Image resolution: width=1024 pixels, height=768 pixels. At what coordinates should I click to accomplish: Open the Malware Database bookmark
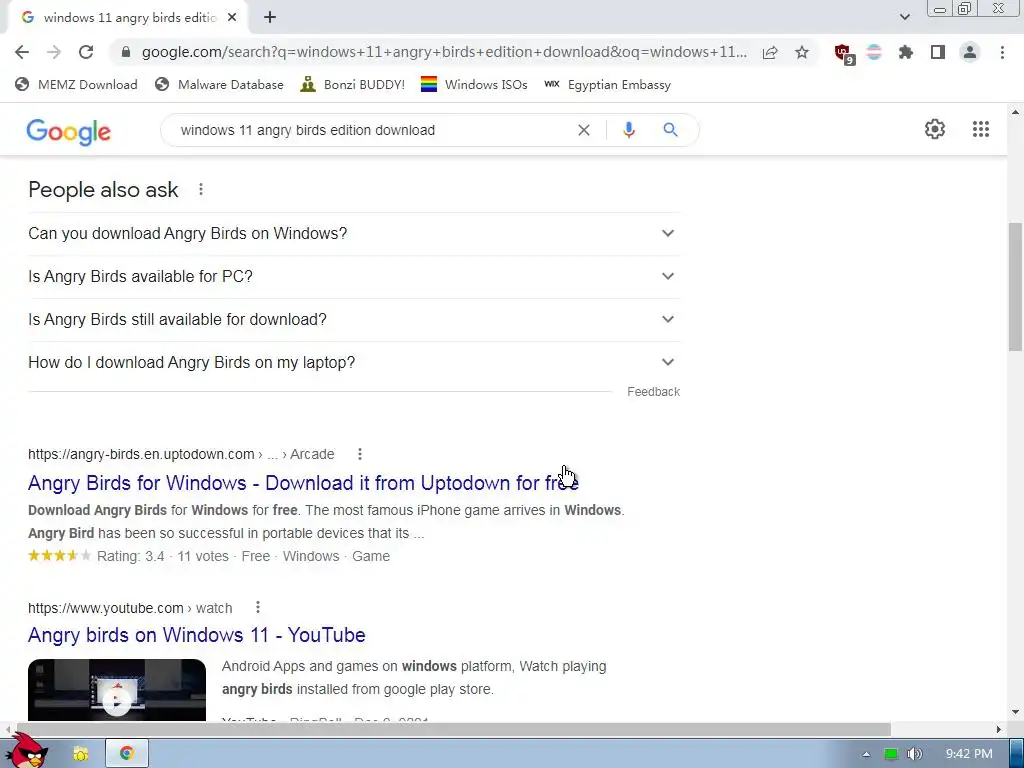tap(219, 84)
